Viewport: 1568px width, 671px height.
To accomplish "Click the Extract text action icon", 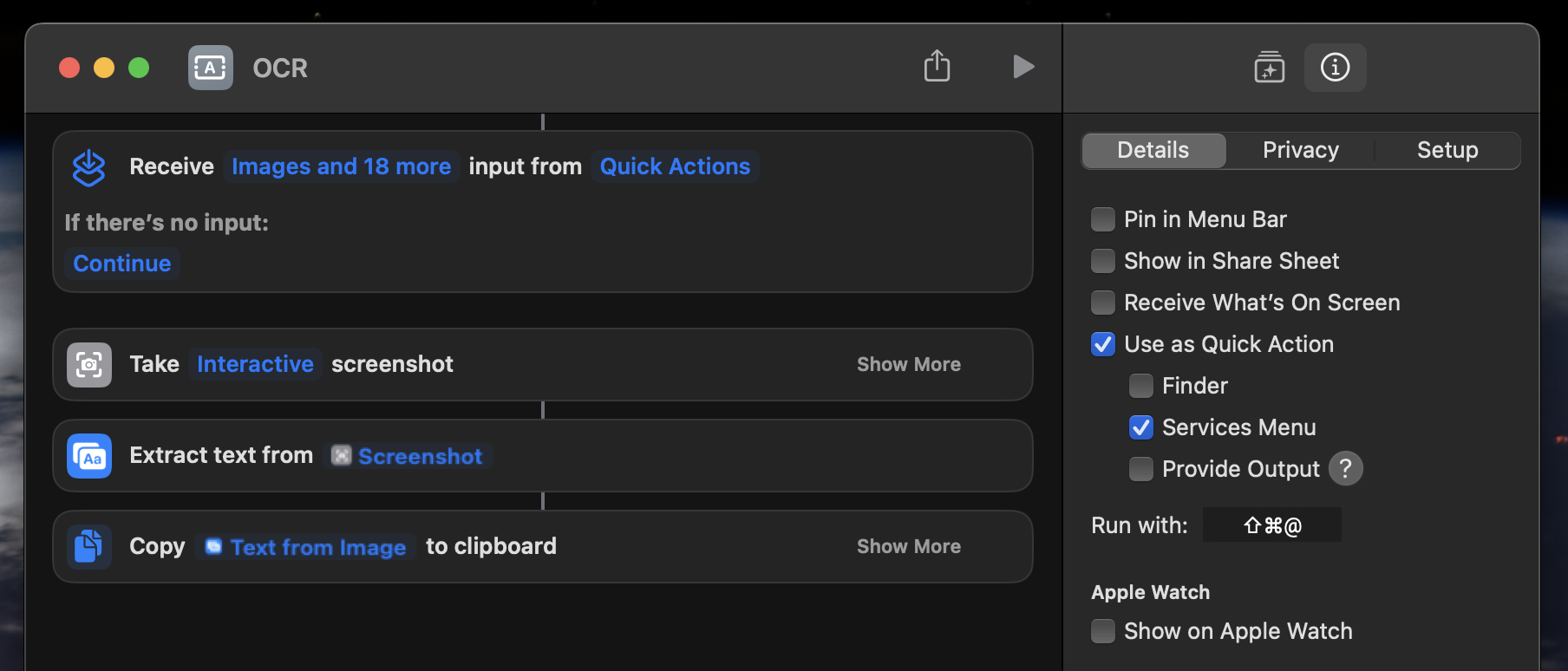I will click(x=89, y=456).
